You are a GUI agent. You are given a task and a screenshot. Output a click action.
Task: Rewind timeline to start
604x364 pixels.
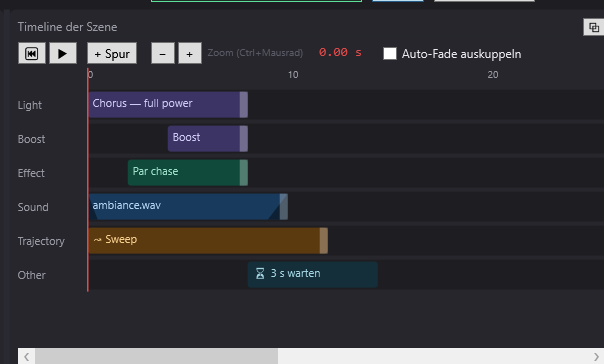point(32,53)
